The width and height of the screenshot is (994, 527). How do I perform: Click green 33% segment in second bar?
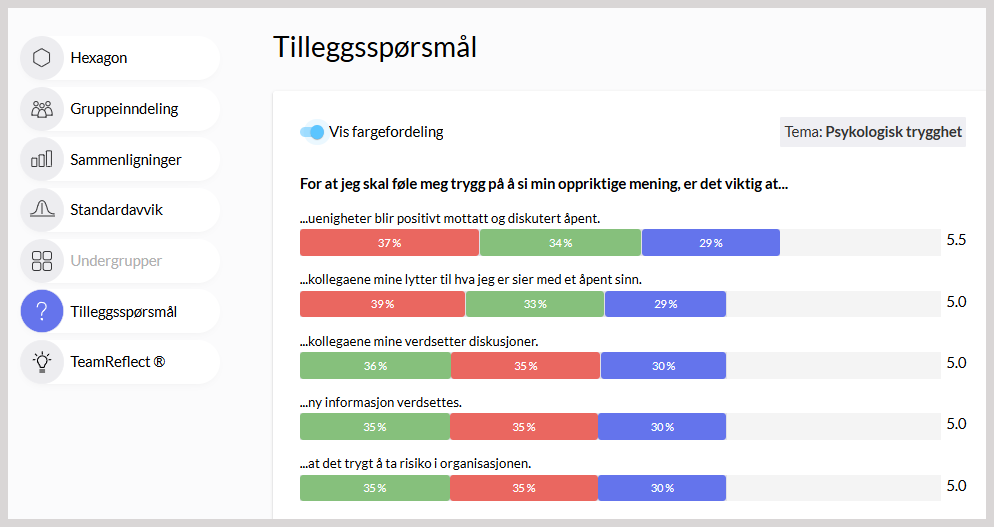pyautogui.click(x=534, y=304)
